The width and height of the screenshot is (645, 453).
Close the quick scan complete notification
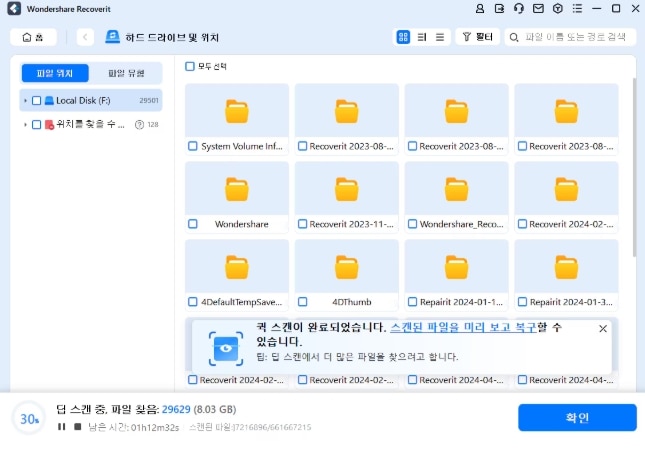[x=603, y=329]
